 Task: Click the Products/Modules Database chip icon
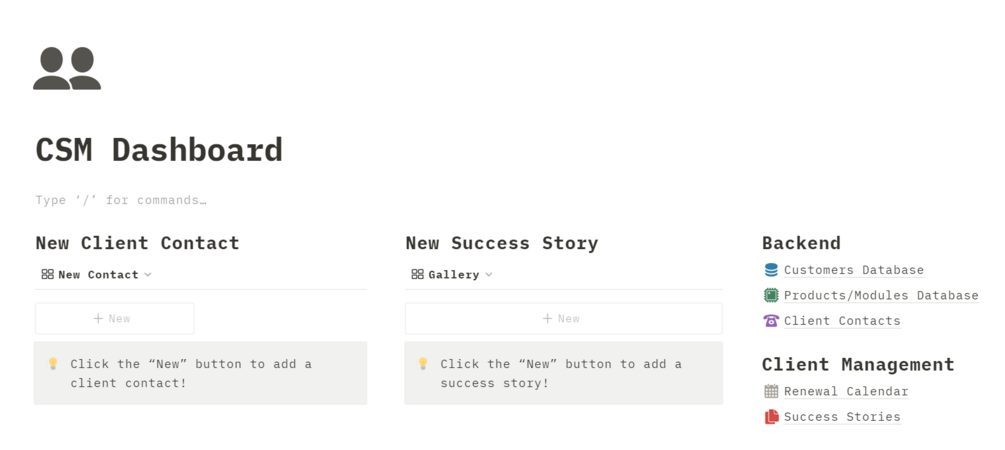(x=771, y=295)
